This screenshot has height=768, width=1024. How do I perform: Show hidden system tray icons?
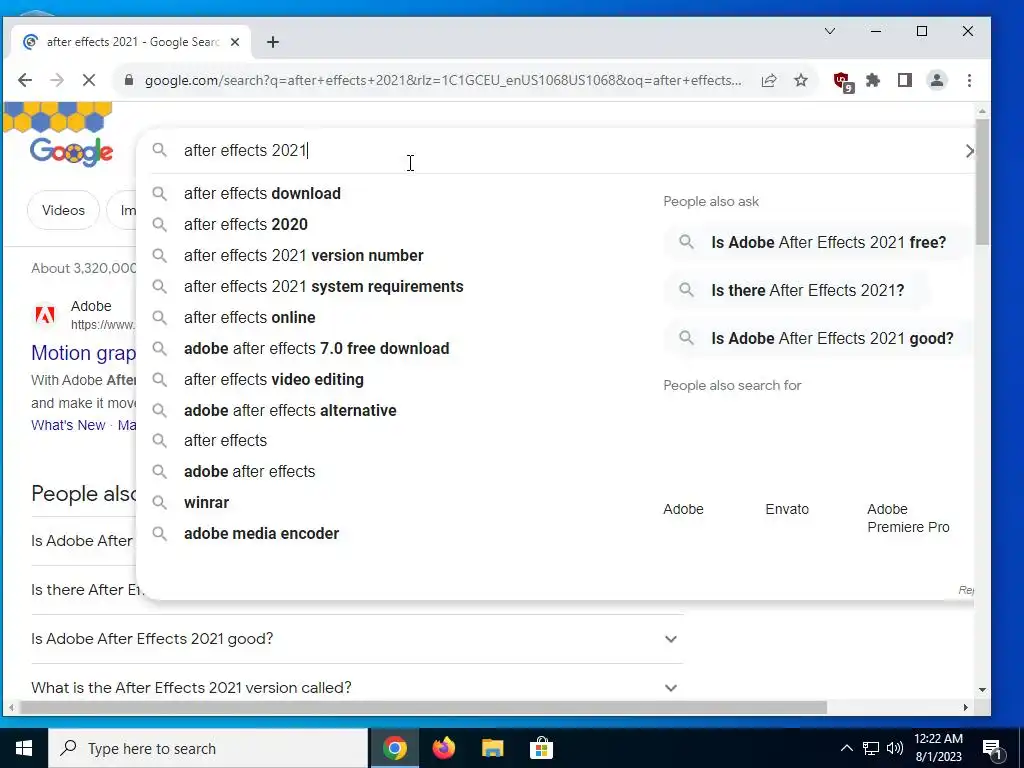846,748
